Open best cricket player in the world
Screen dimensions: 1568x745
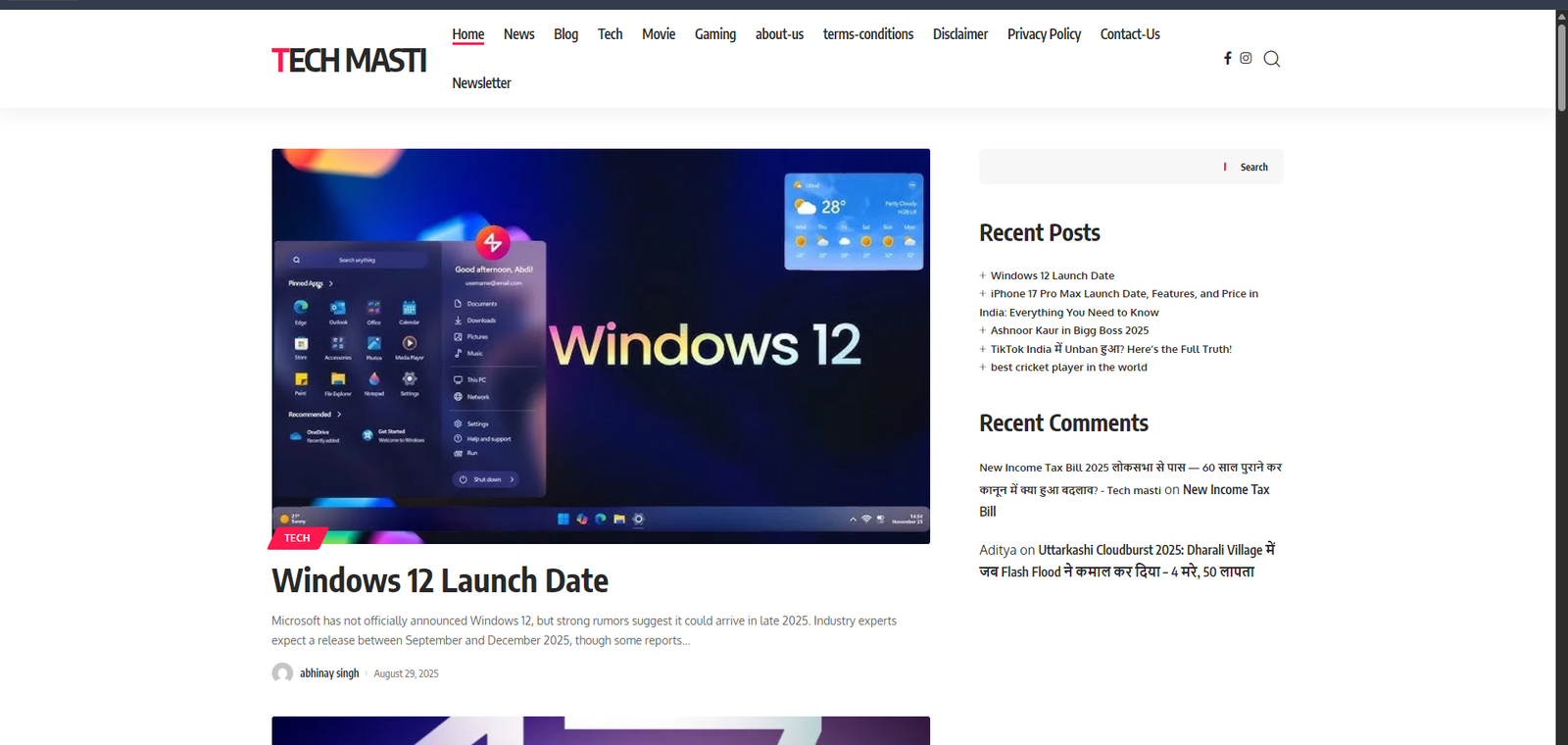pos(1068,368)
